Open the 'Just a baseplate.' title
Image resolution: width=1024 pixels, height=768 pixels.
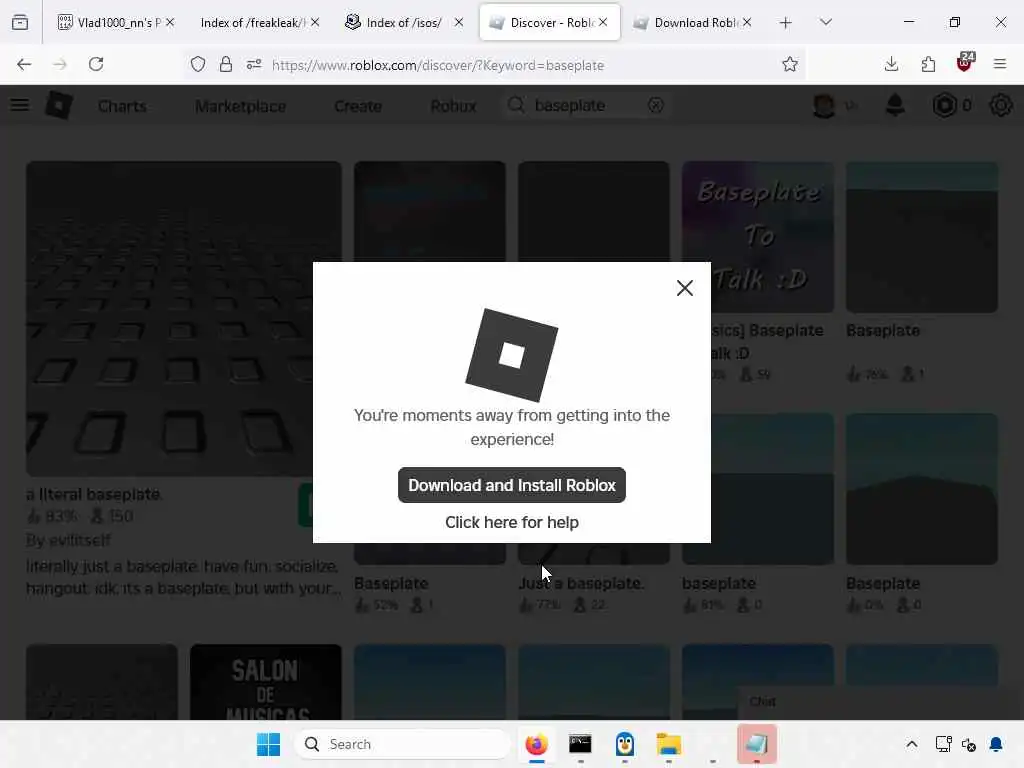(x=581, y=583)
